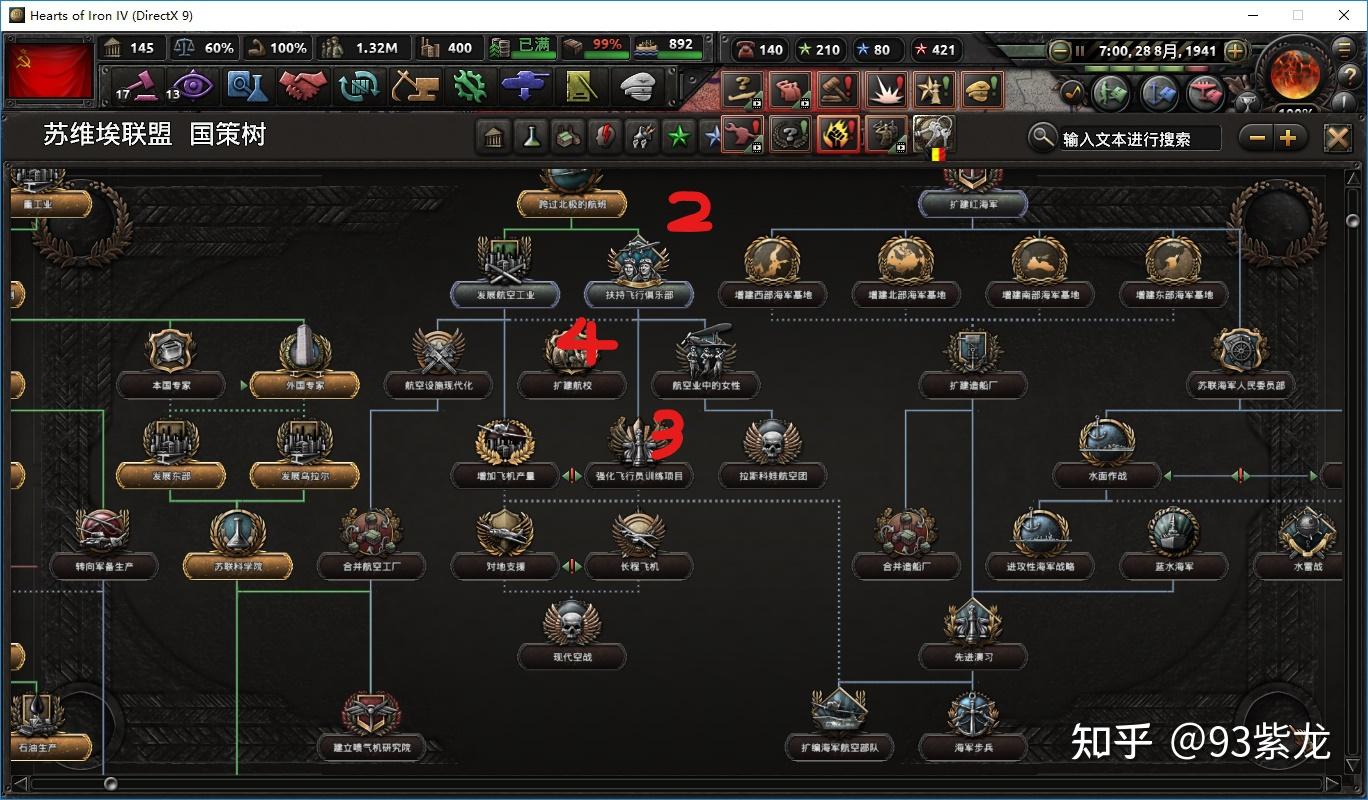Click the keys alert with Belgian flag
Screen dimensions: 1368x800
coord(934,134)
